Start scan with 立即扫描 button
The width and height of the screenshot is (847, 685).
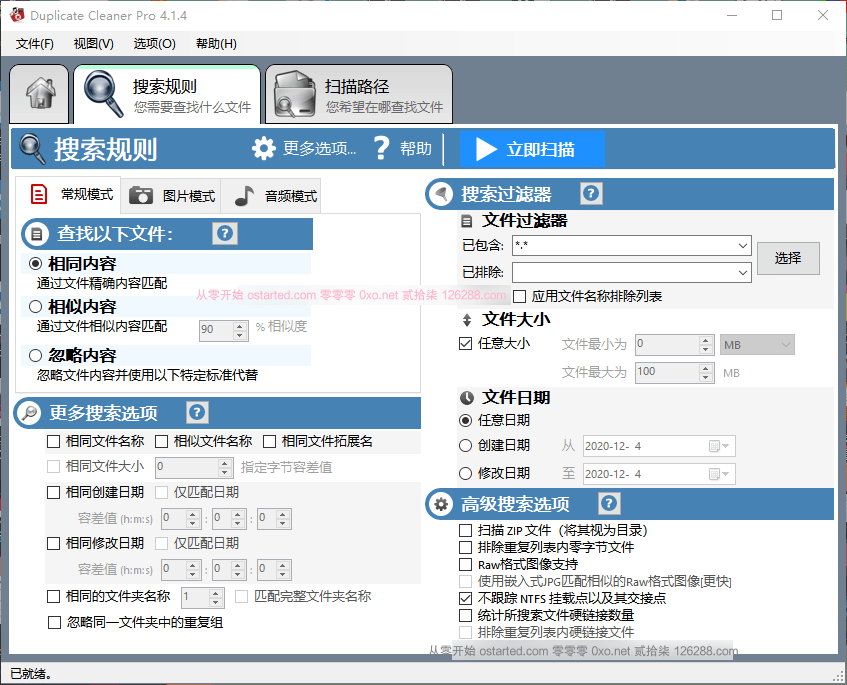click(532, 149)
